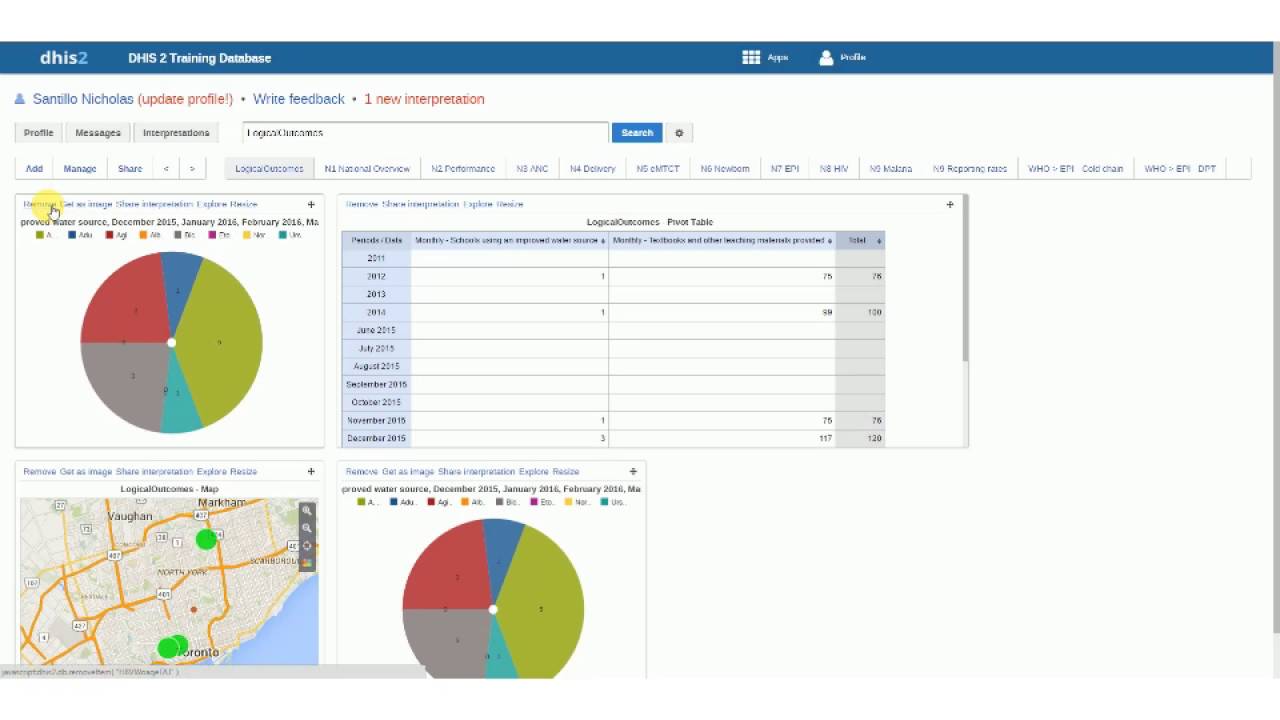The image size is (1280, 720).
Task: Open the N2 Performance dashboard tab
Action: [463, 168]
